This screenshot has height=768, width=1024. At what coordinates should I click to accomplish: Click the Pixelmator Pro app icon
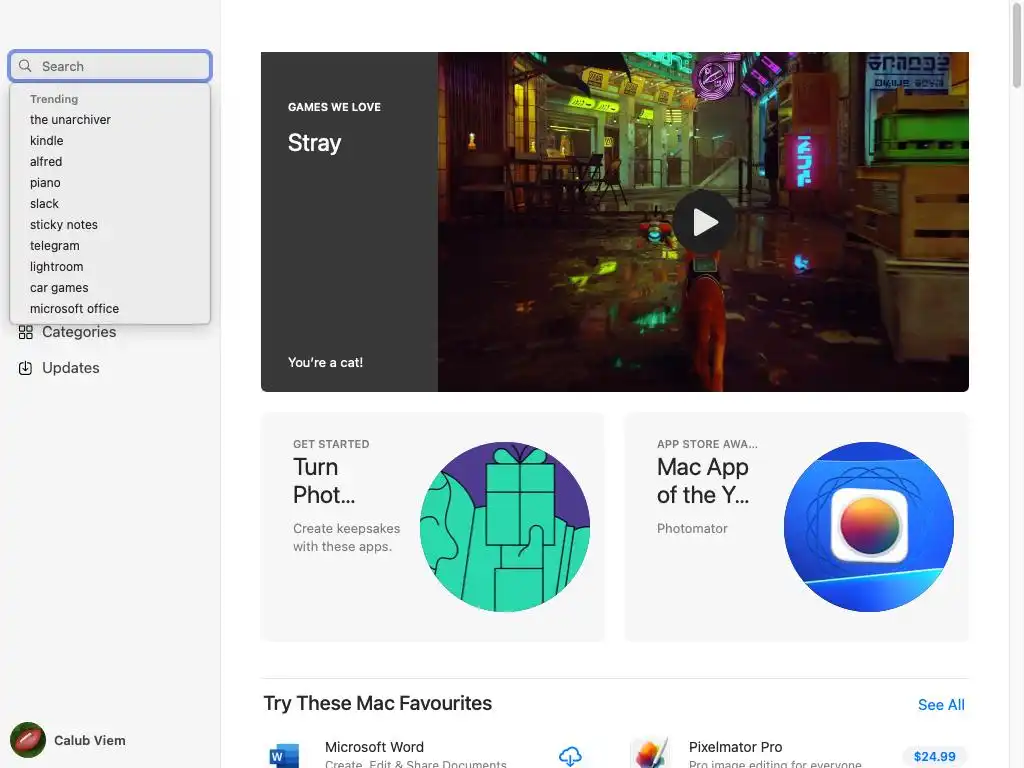(650, 753)
